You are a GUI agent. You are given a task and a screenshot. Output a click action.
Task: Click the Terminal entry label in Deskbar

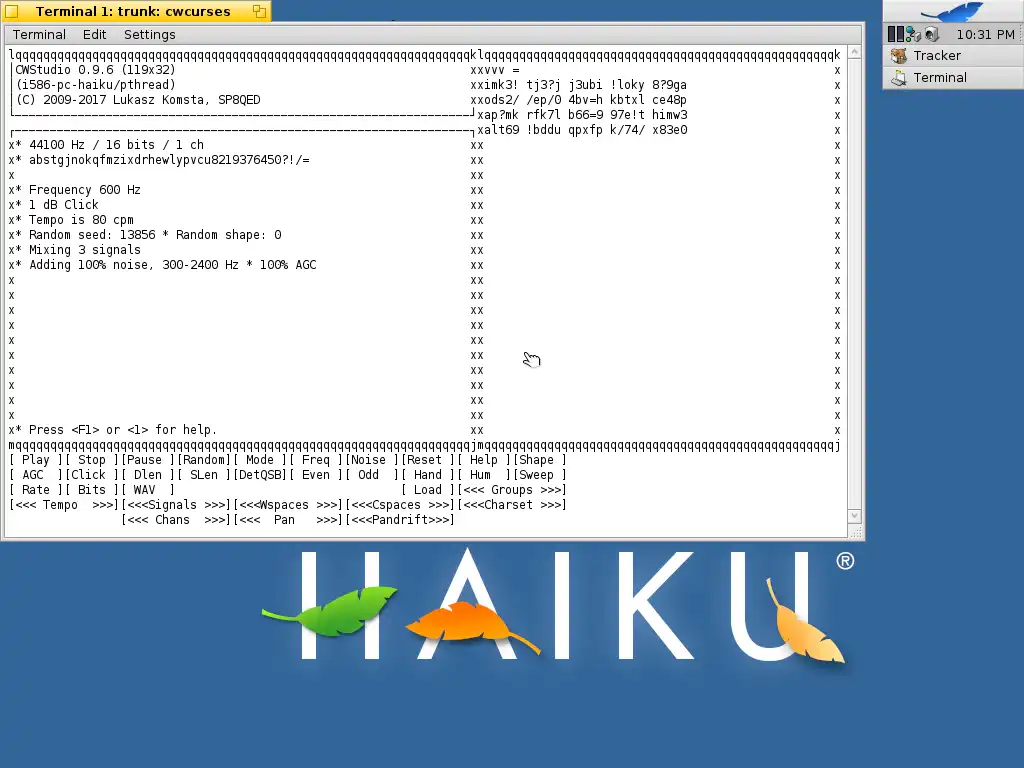(x=940, y=78)
